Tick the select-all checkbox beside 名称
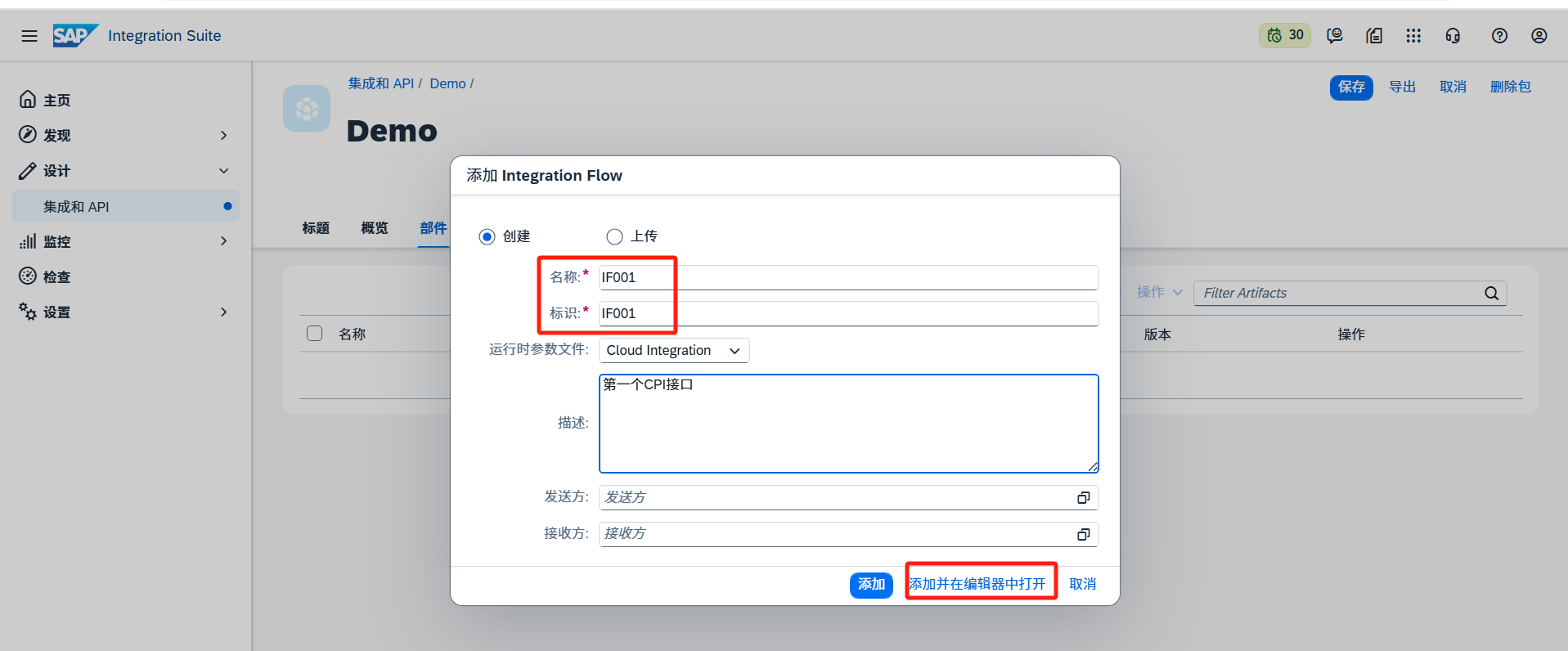Screen dimensions: 1568x651 click(315, 333)
